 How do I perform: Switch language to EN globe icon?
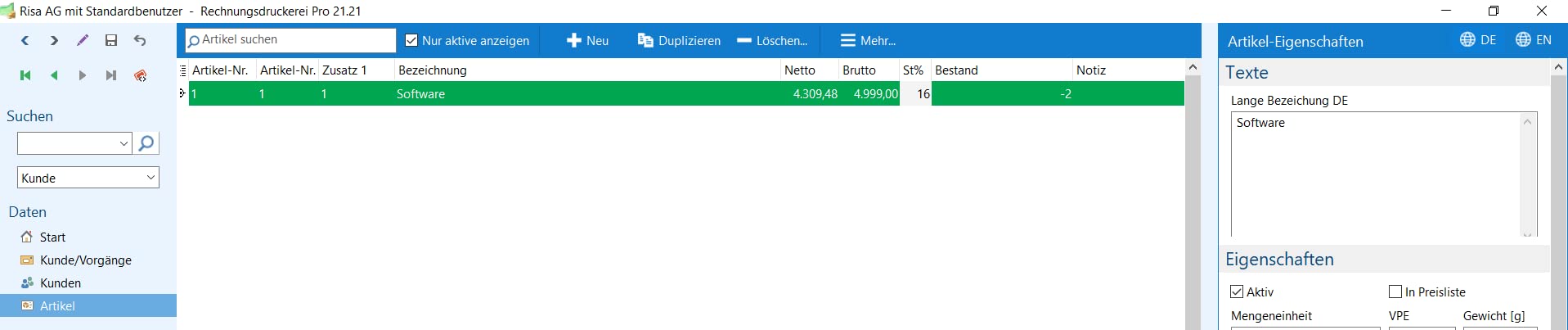(x=1523, y=39)
